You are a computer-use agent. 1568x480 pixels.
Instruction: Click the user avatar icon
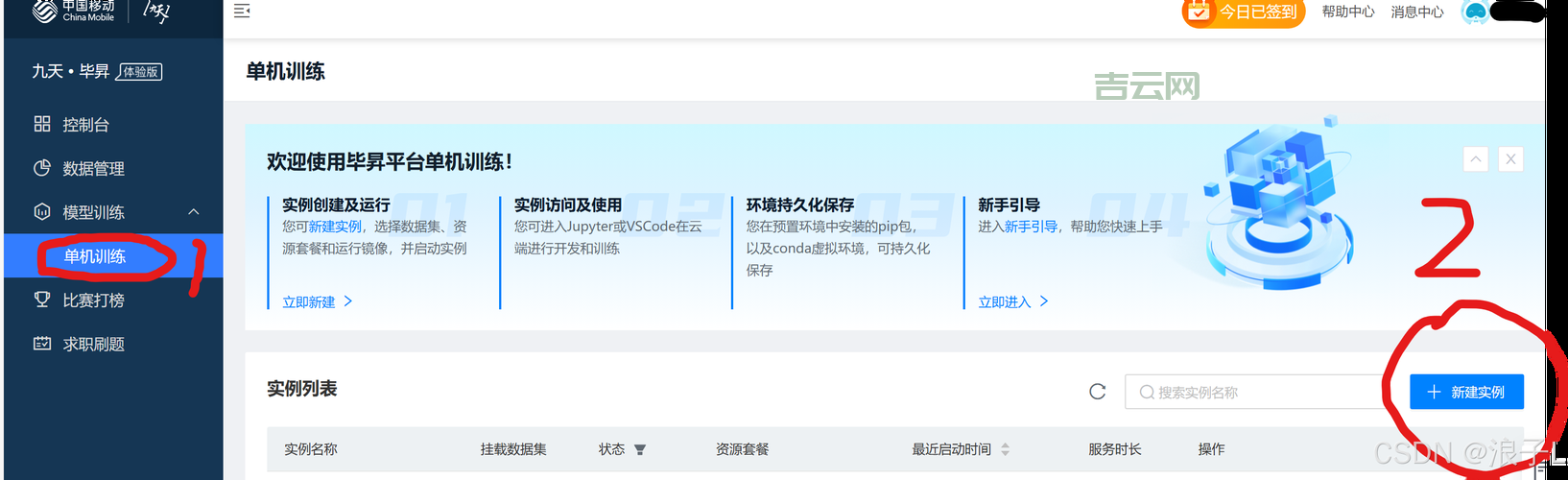tap(1475, 12)
